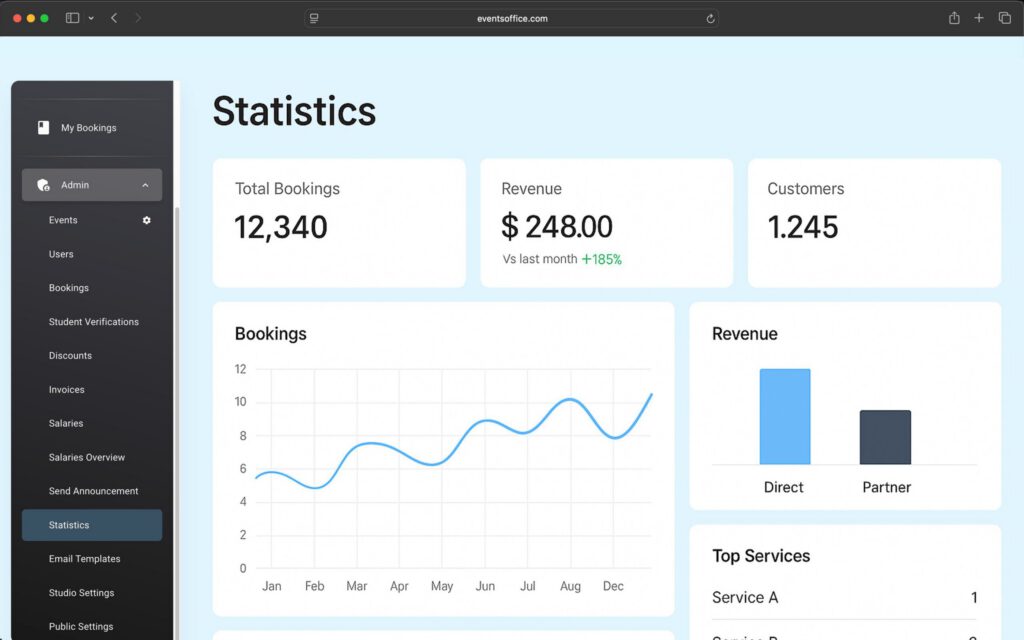
Task: Click the Safari share icon
Action: [x=956, y=17]
